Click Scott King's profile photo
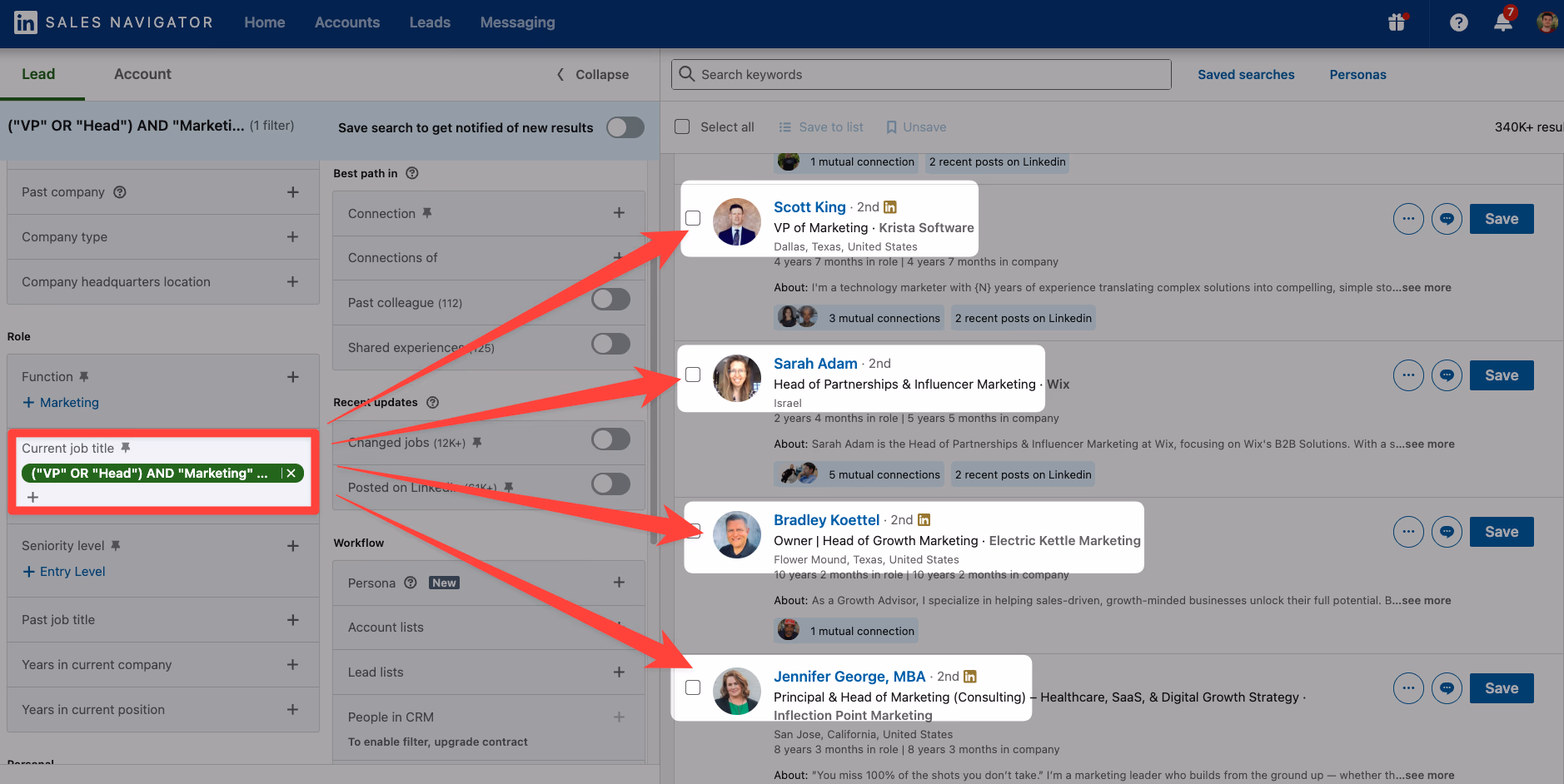 [x=737, y=221]
